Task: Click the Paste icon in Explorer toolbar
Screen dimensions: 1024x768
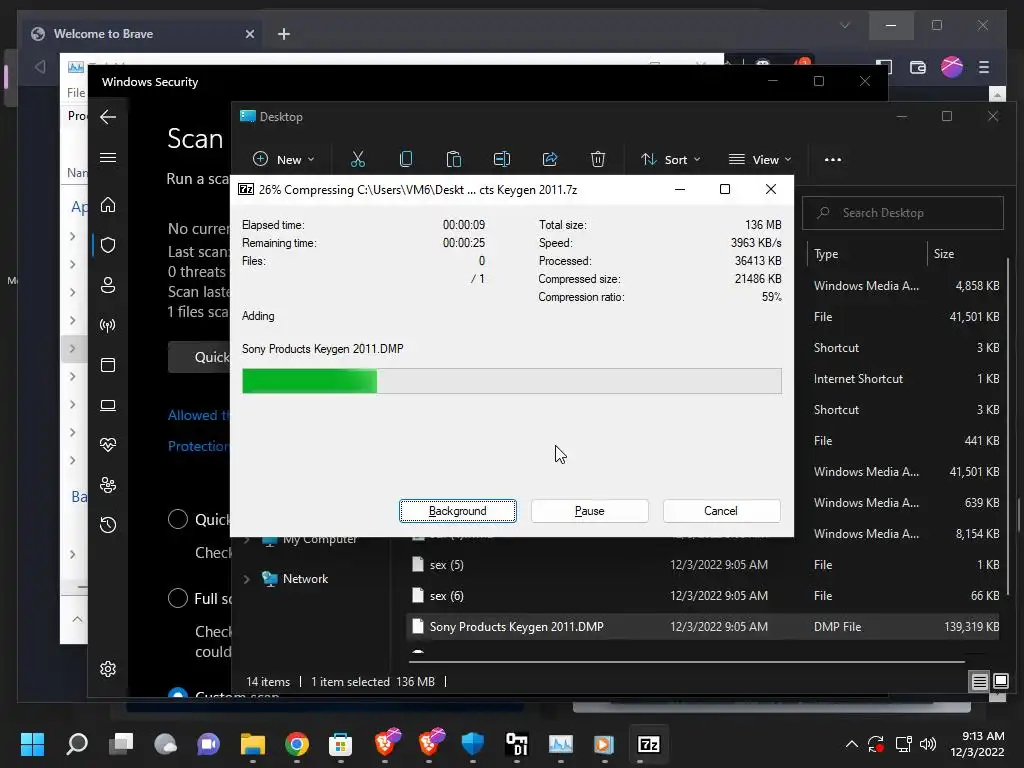Action: point(453,159)
